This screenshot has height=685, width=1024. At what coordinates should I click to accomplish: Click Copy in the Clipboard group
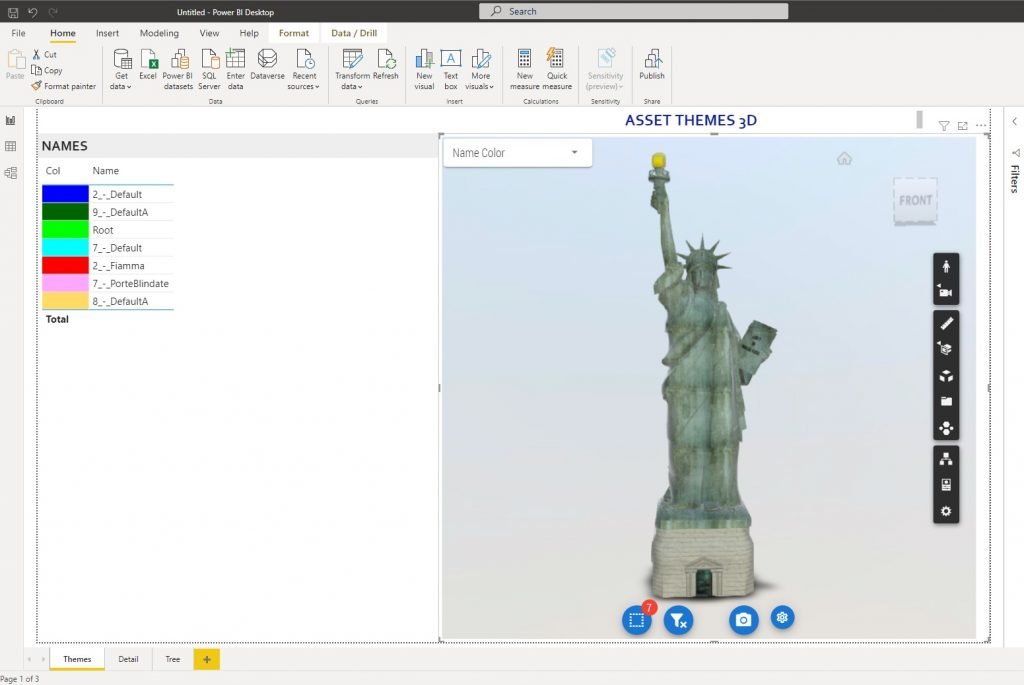(47, 71)
